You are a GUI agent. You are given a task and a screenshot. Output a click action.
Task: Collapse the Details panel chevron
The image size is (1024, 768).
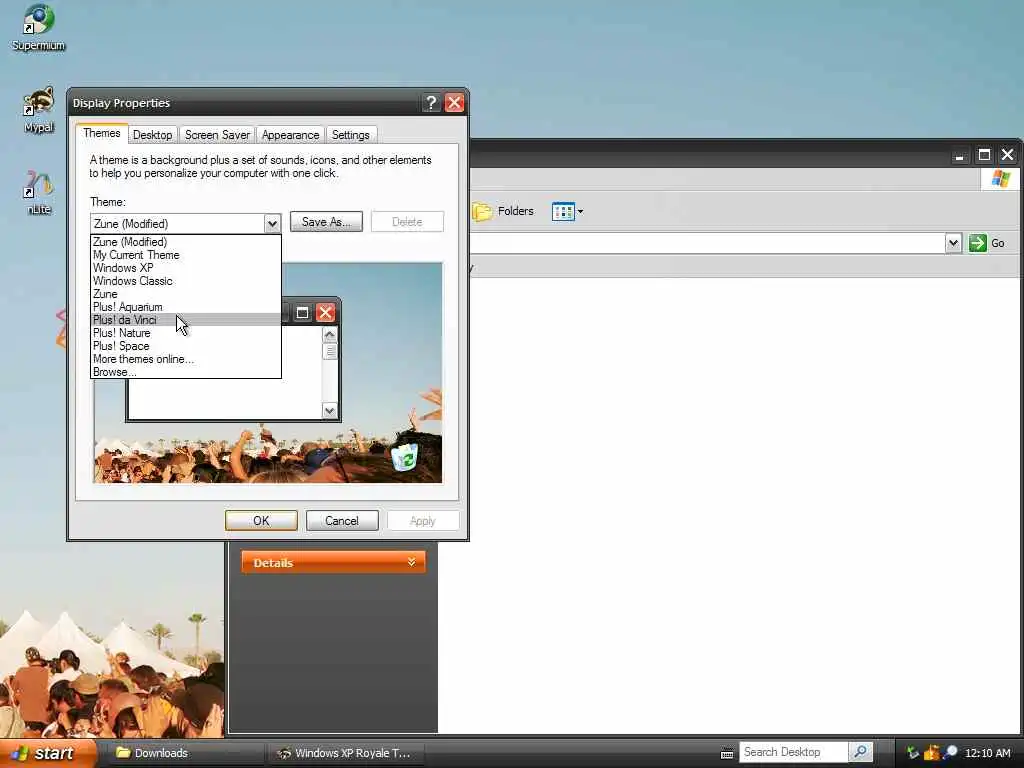point(411,562)
